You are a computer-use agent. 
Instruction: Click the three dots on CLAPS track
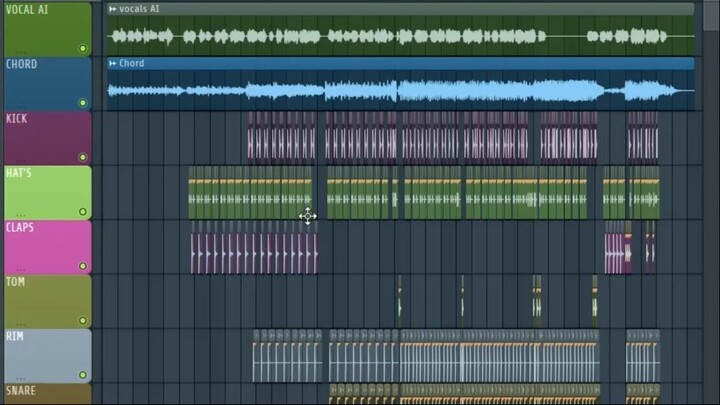[x=19, y=268]
